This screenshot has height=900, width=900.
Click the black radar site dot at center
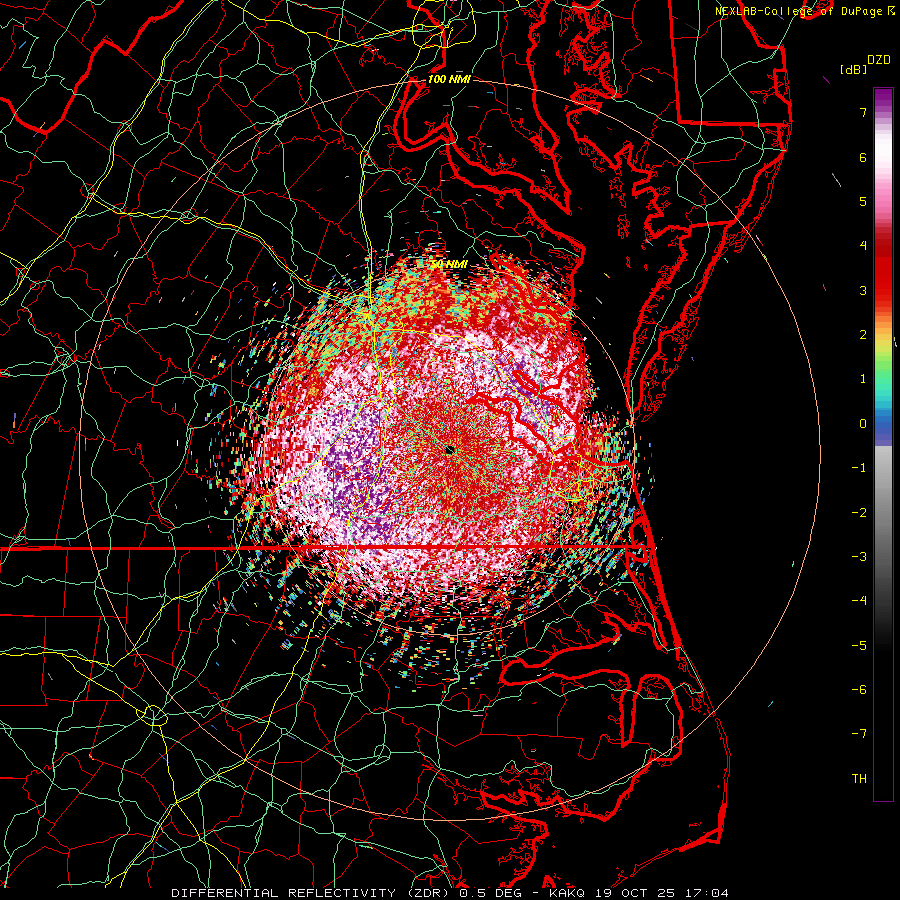click(x=449, y=450)
